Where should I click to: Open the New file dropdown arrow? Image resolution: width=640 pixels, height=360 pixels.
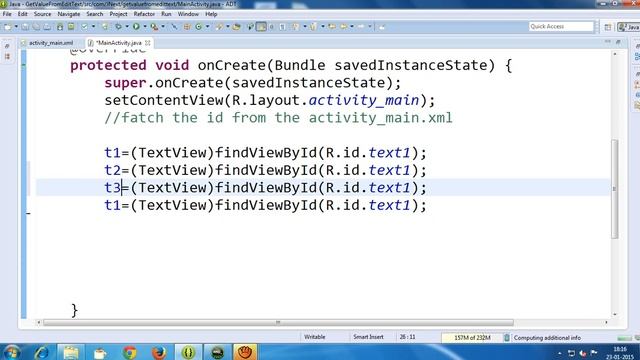[x=16, y=27]
